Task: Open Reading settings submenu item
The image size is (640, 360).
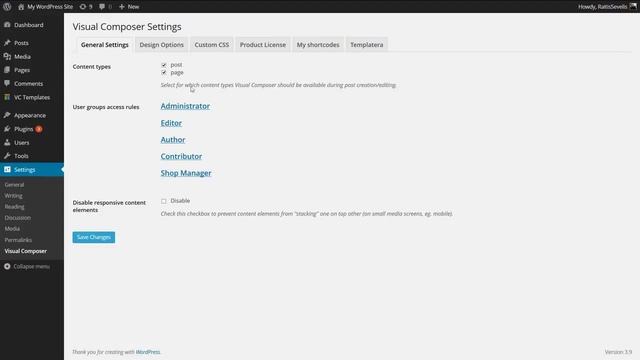Action: pyautogui.click(x=14, y=207)
